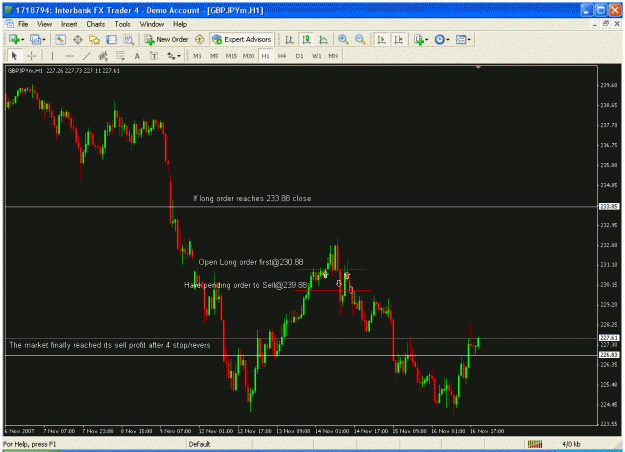Image resolution: width=625 pixels, height=452 pixels.
Task: Pick the Trendline drawing tool
Action: 86,56
